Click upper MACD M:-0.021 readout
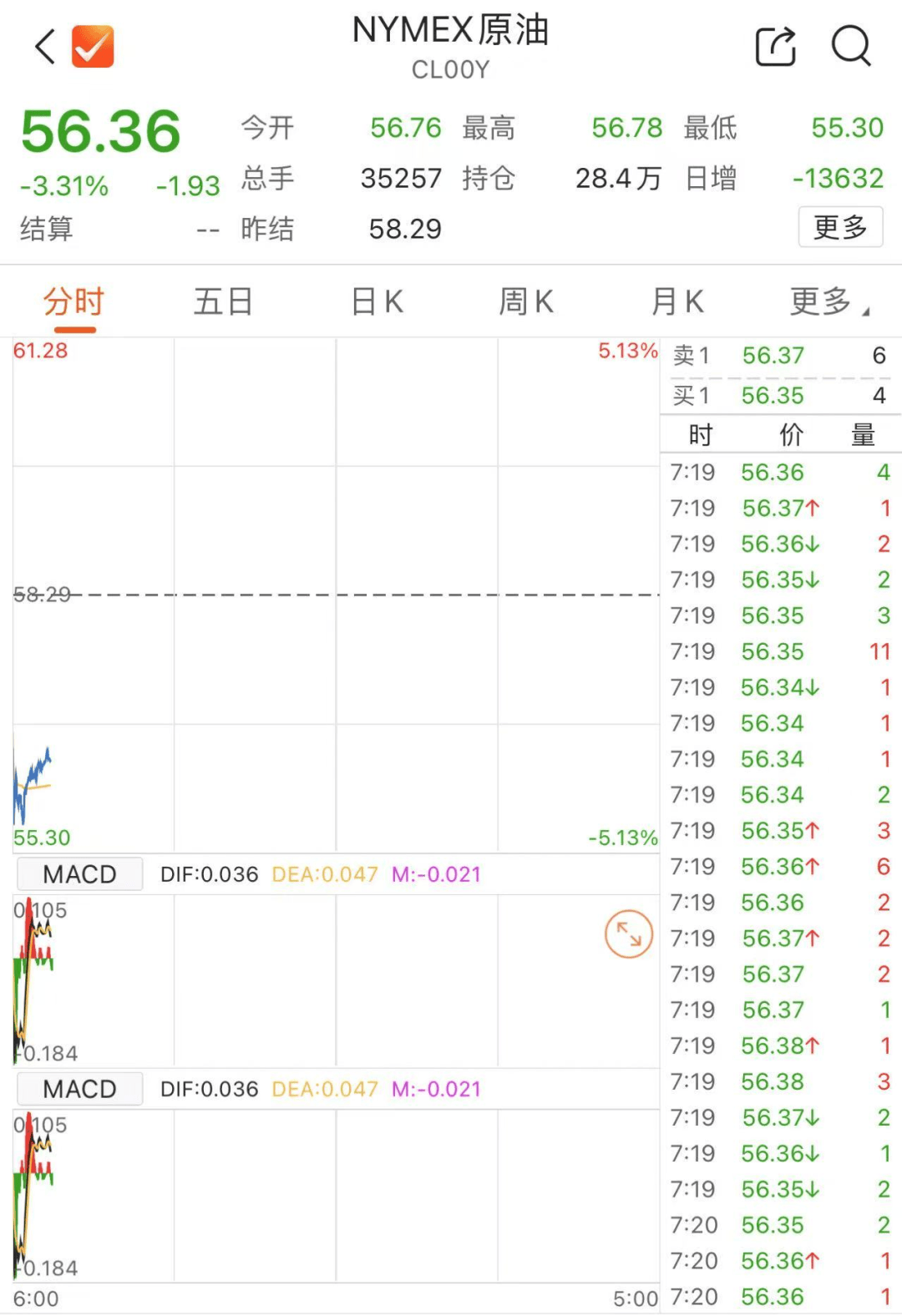The width and height of the screenshot is (902, 1316). (x=437, y=874)
